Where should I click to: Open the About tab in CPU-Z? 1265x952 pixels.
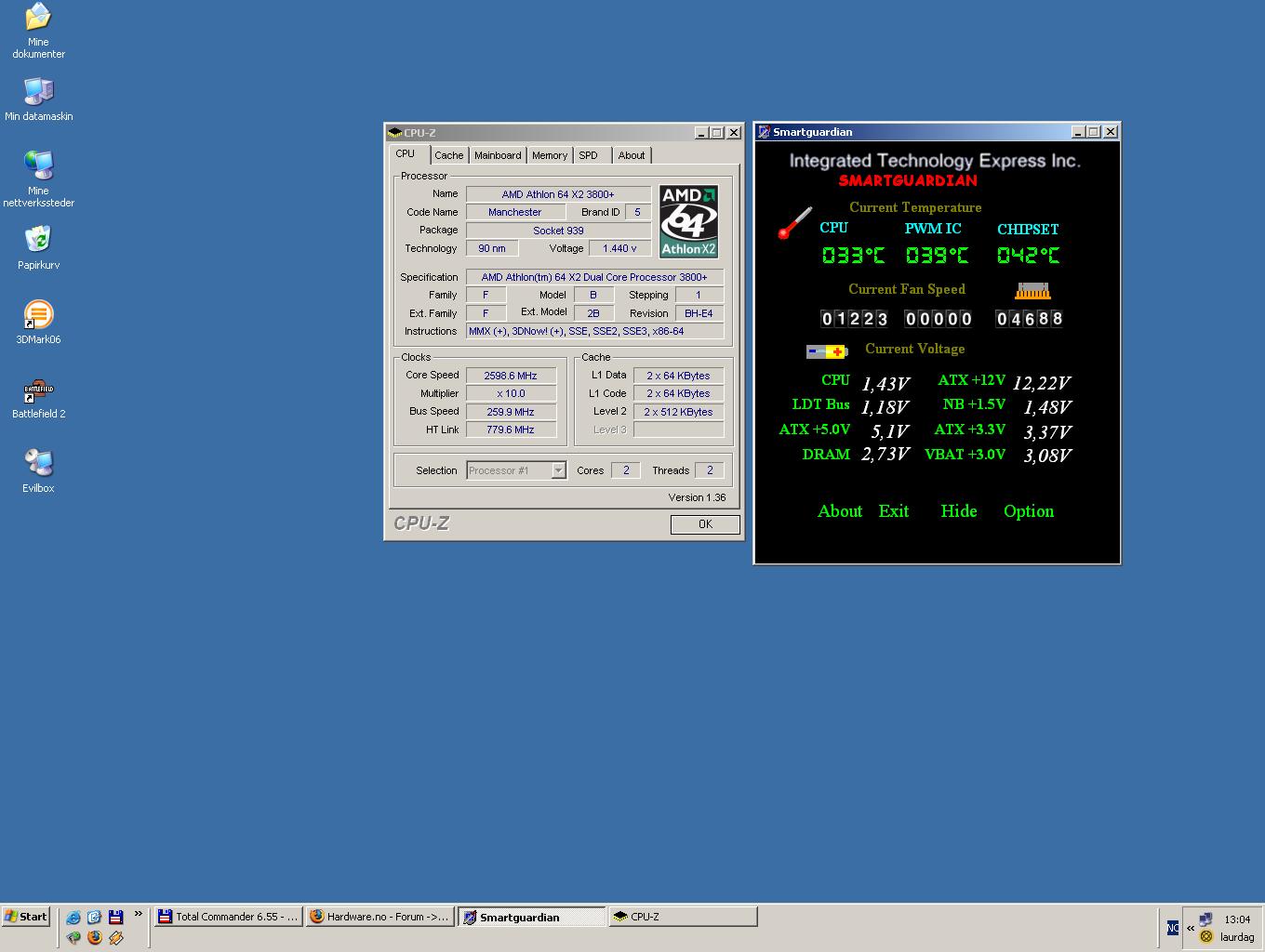point(632,155)
